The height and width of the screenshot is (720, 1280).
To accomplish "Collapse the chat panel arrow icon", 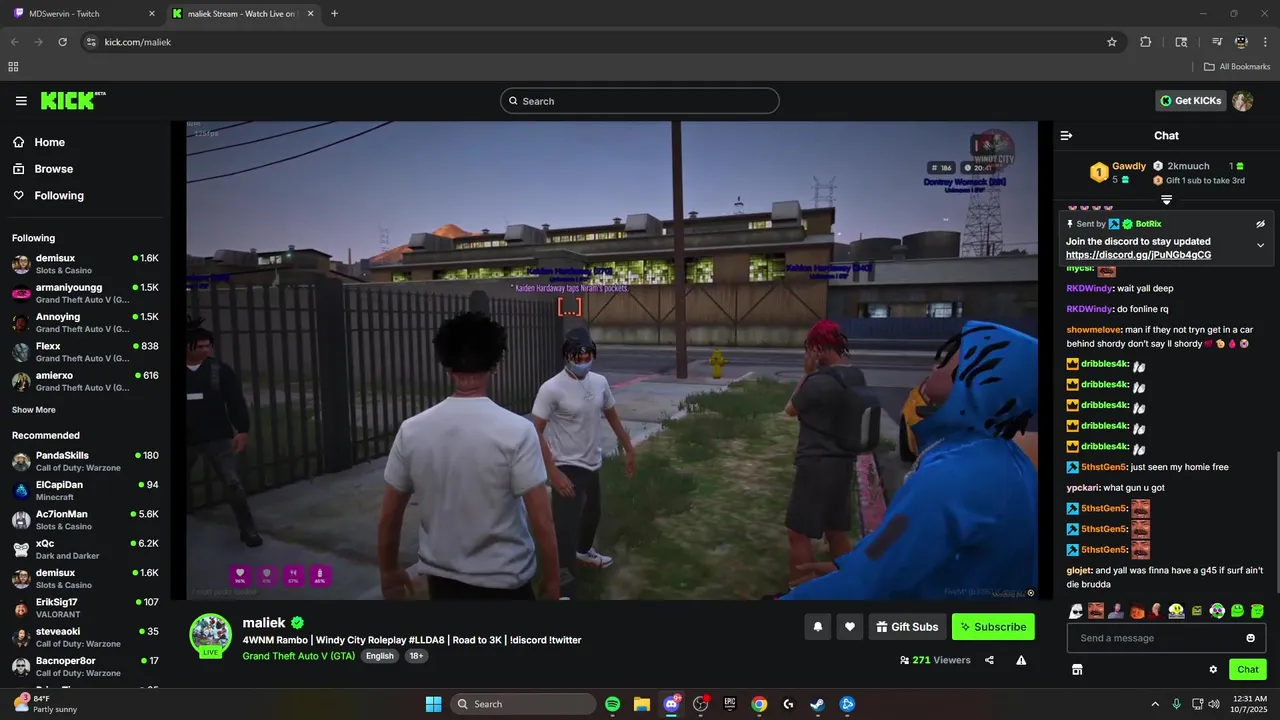I will coord(1066,135).
